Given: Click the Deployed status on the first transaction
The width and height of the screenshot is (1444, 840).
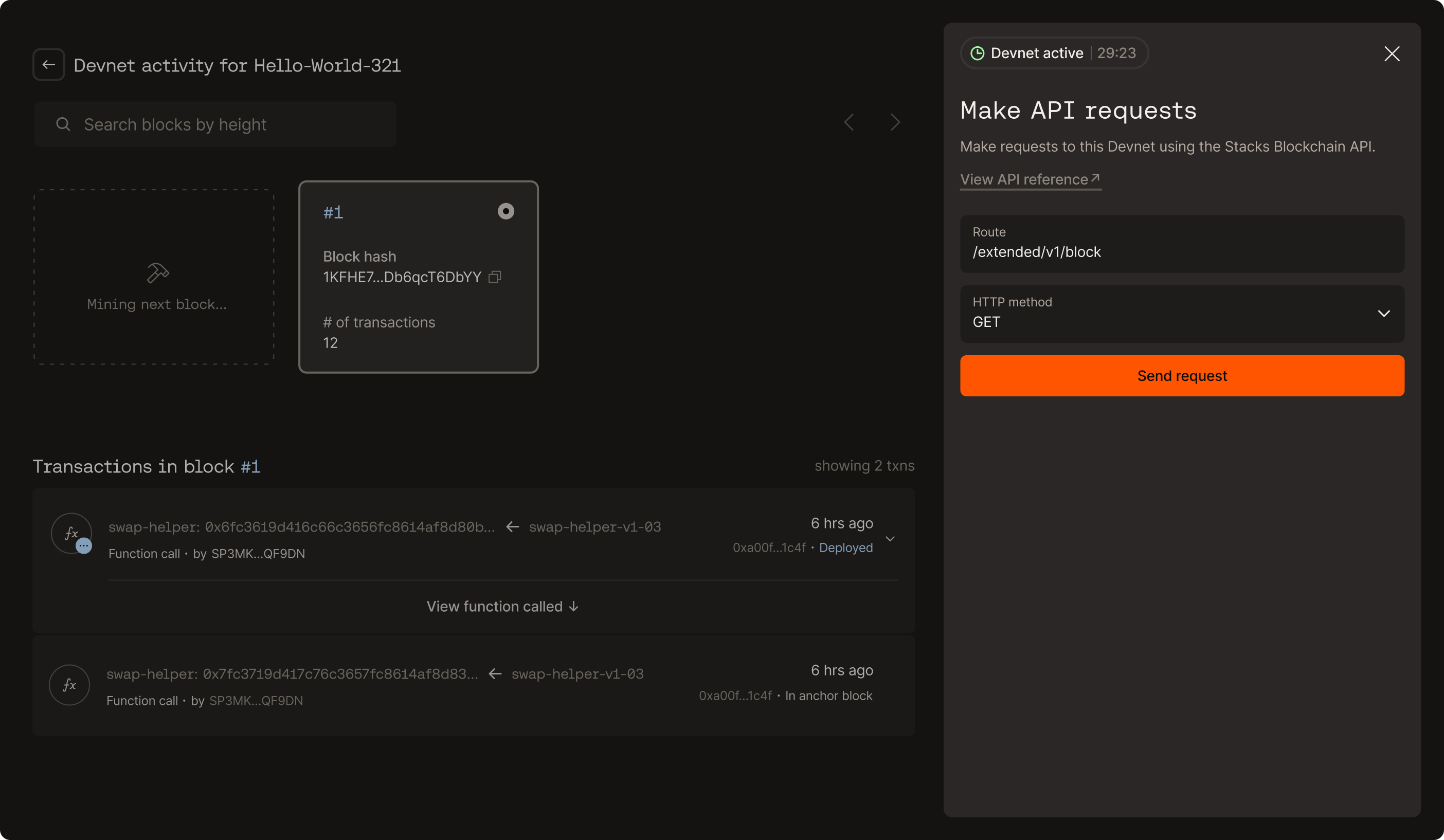Looking at the screenshot, I should coord(846,547).
